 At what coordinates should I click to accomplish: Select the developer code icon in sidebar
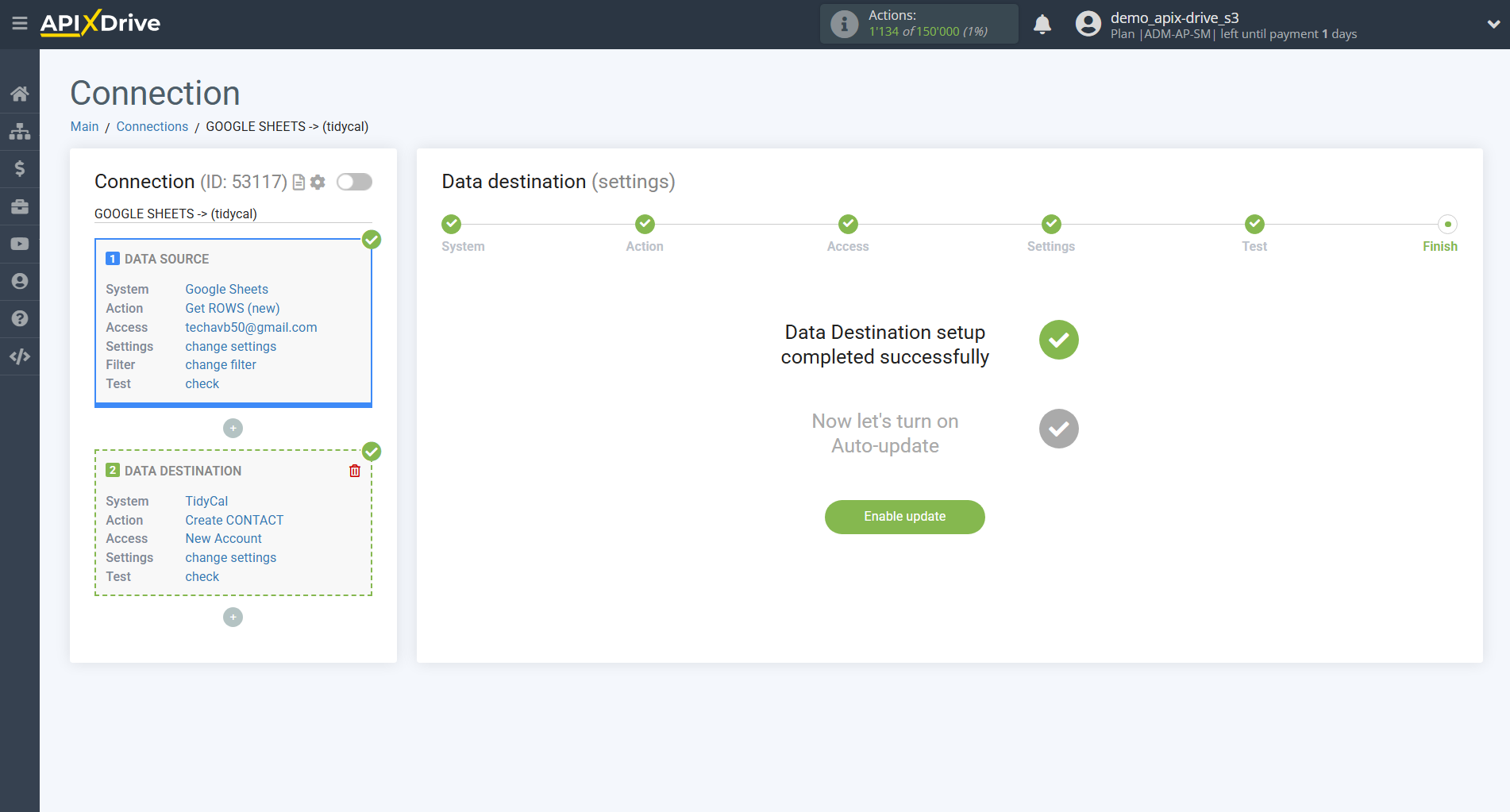(x=20, y=356)
